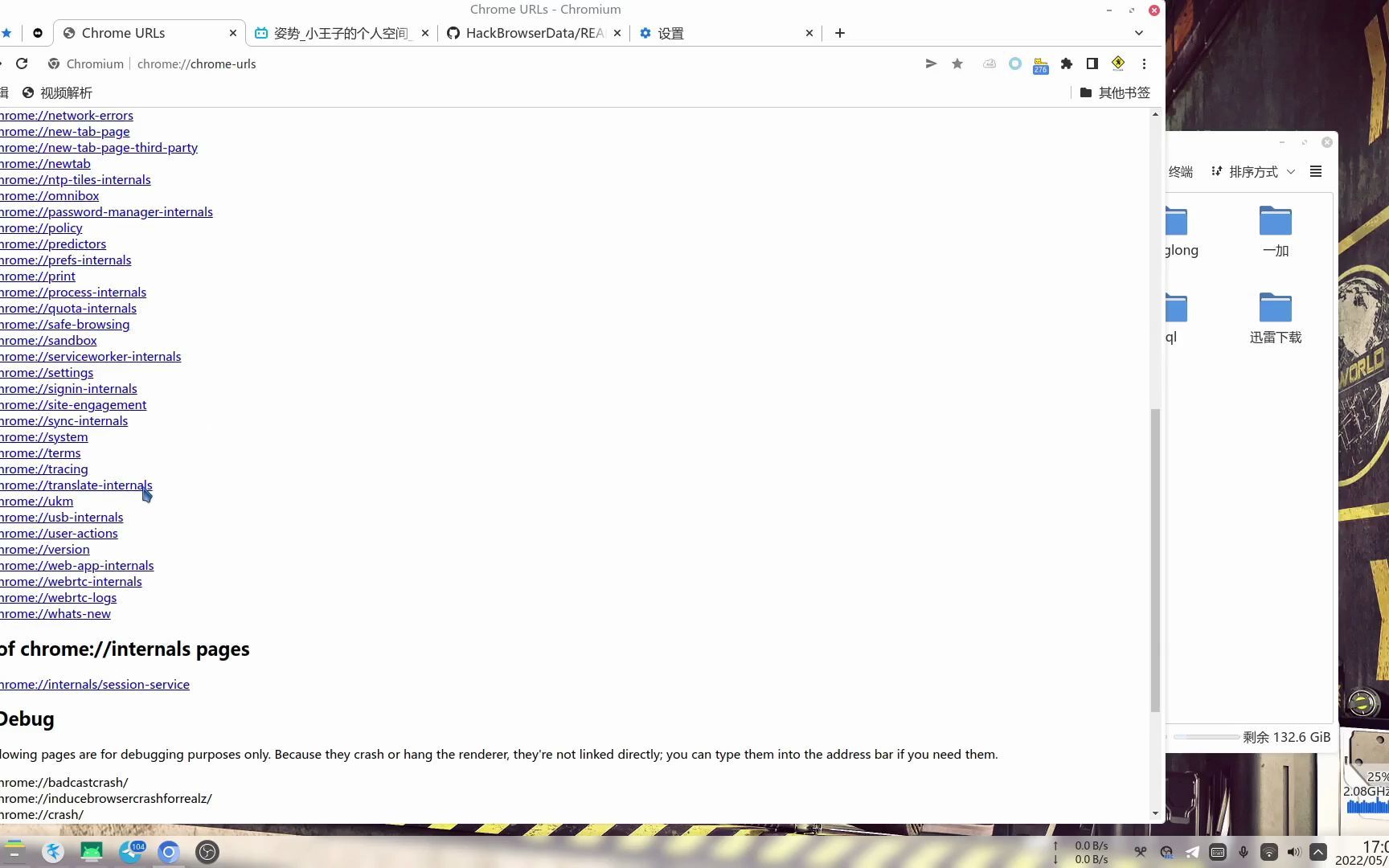The width and height of the screenshot is (1389, 868).
Task: Click the scrollbar down arrow
Action: click(1155, 813)
